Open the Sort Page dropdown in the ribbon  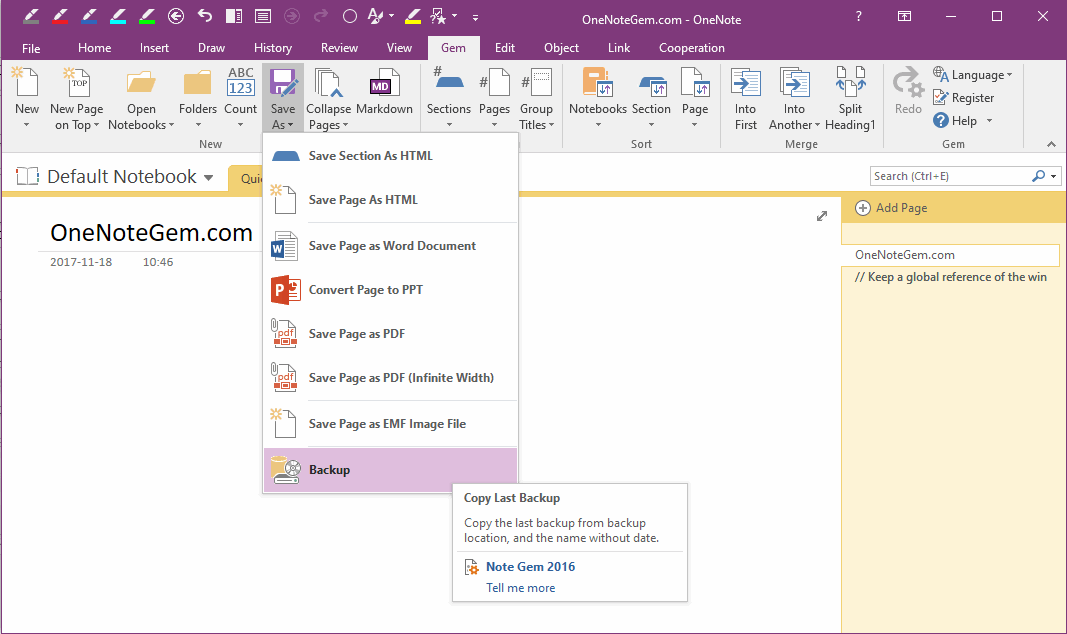tap(695, 97)
